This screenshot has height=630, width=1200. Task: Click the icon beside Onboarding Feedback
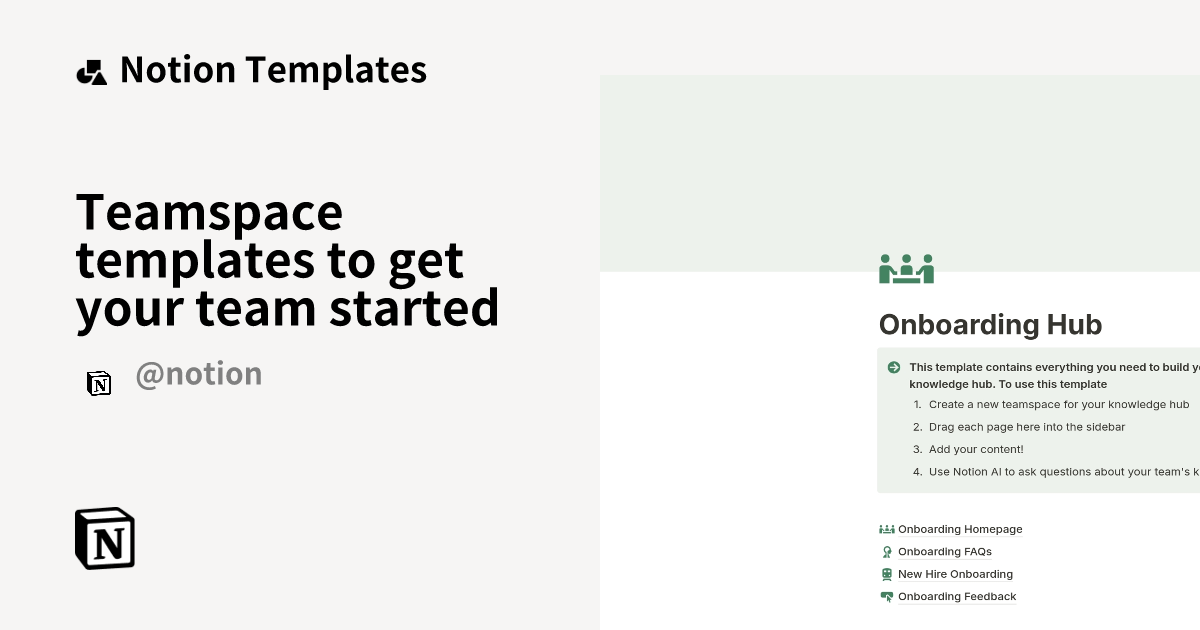coord(886,597)
